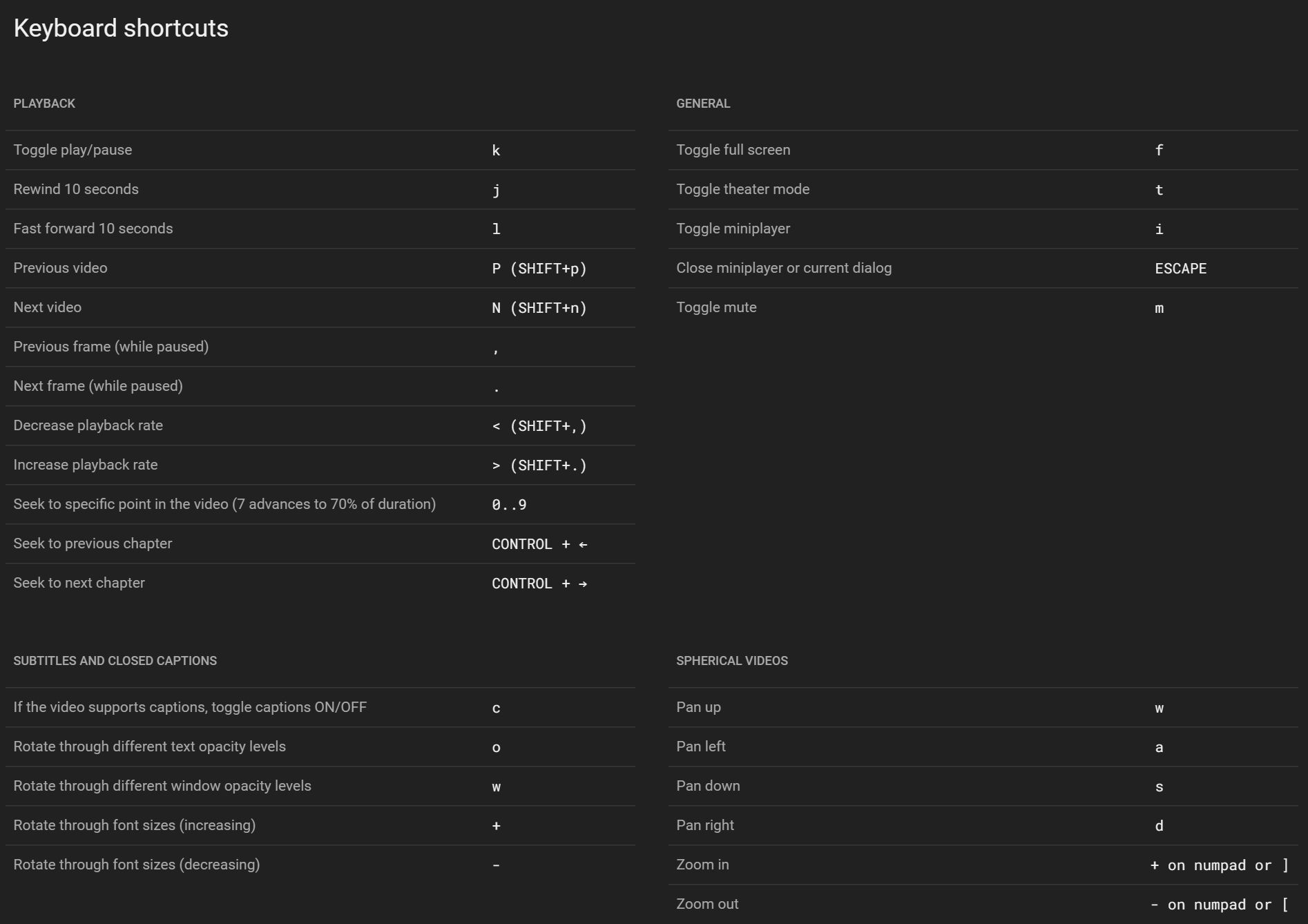Viewport: 1308px width, 924px height.
Task: Click 'Rotate through different text opacity levels'
Action: point(150,747)
